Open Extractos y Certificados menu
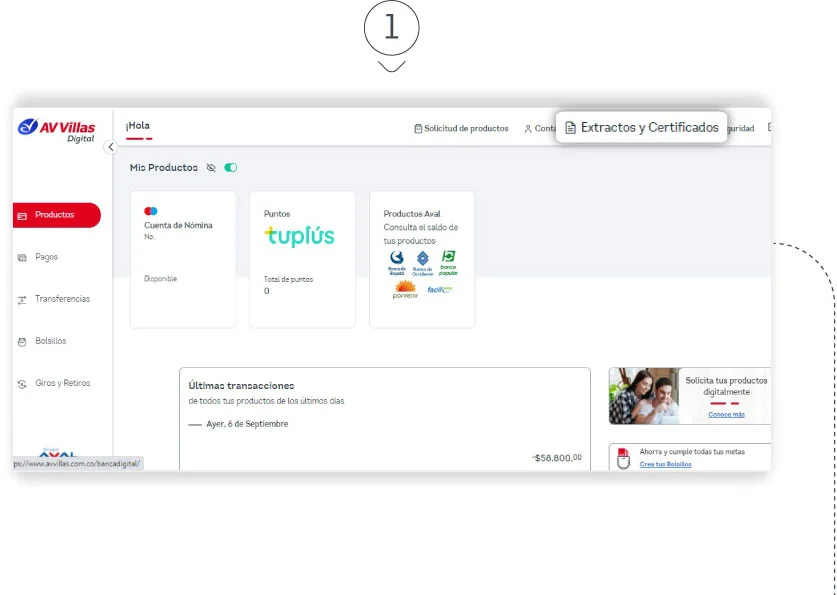 point(641,128)
